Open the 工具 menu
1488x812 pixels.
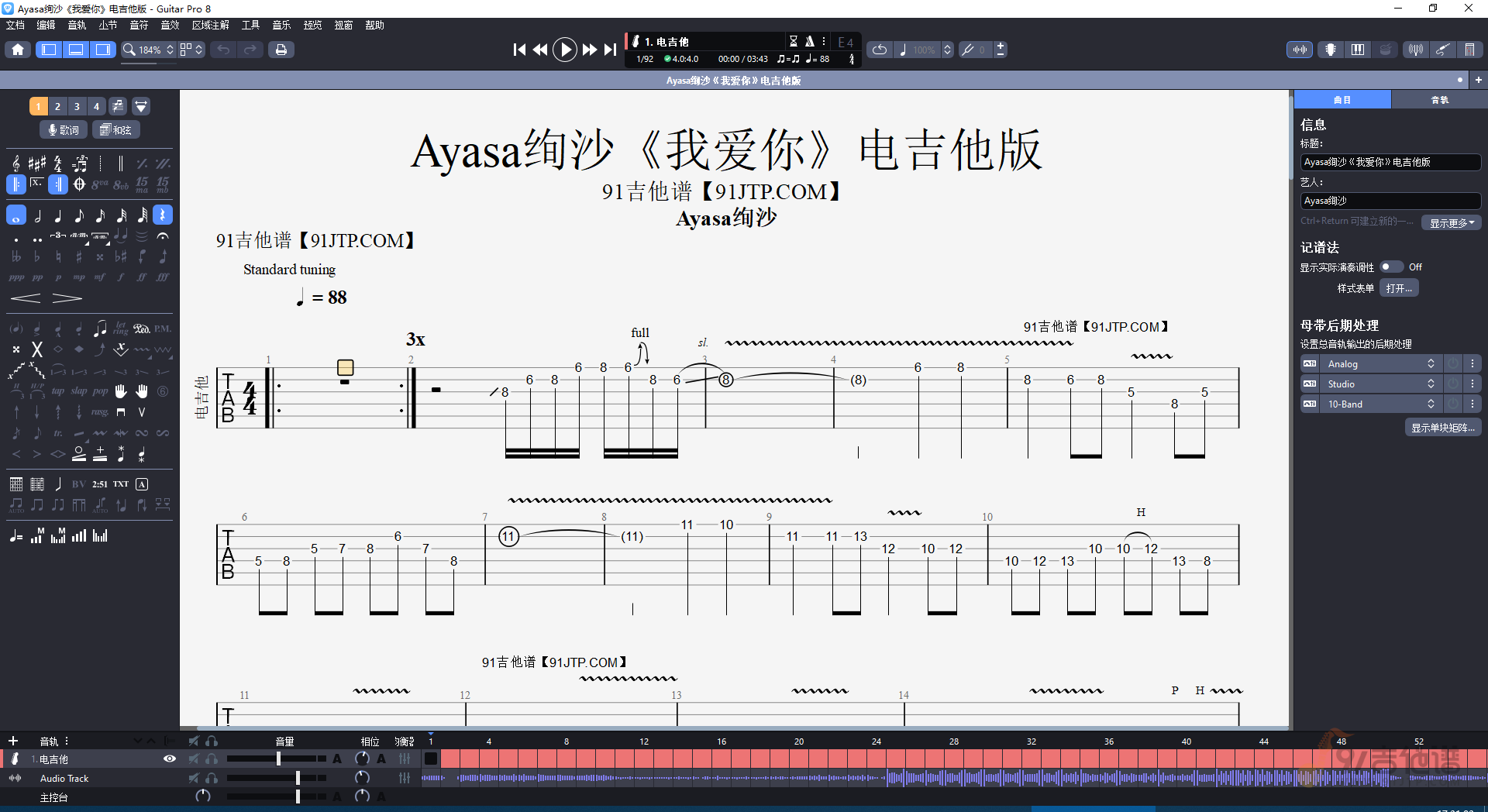pyautogui.click(x=250, y=25)
